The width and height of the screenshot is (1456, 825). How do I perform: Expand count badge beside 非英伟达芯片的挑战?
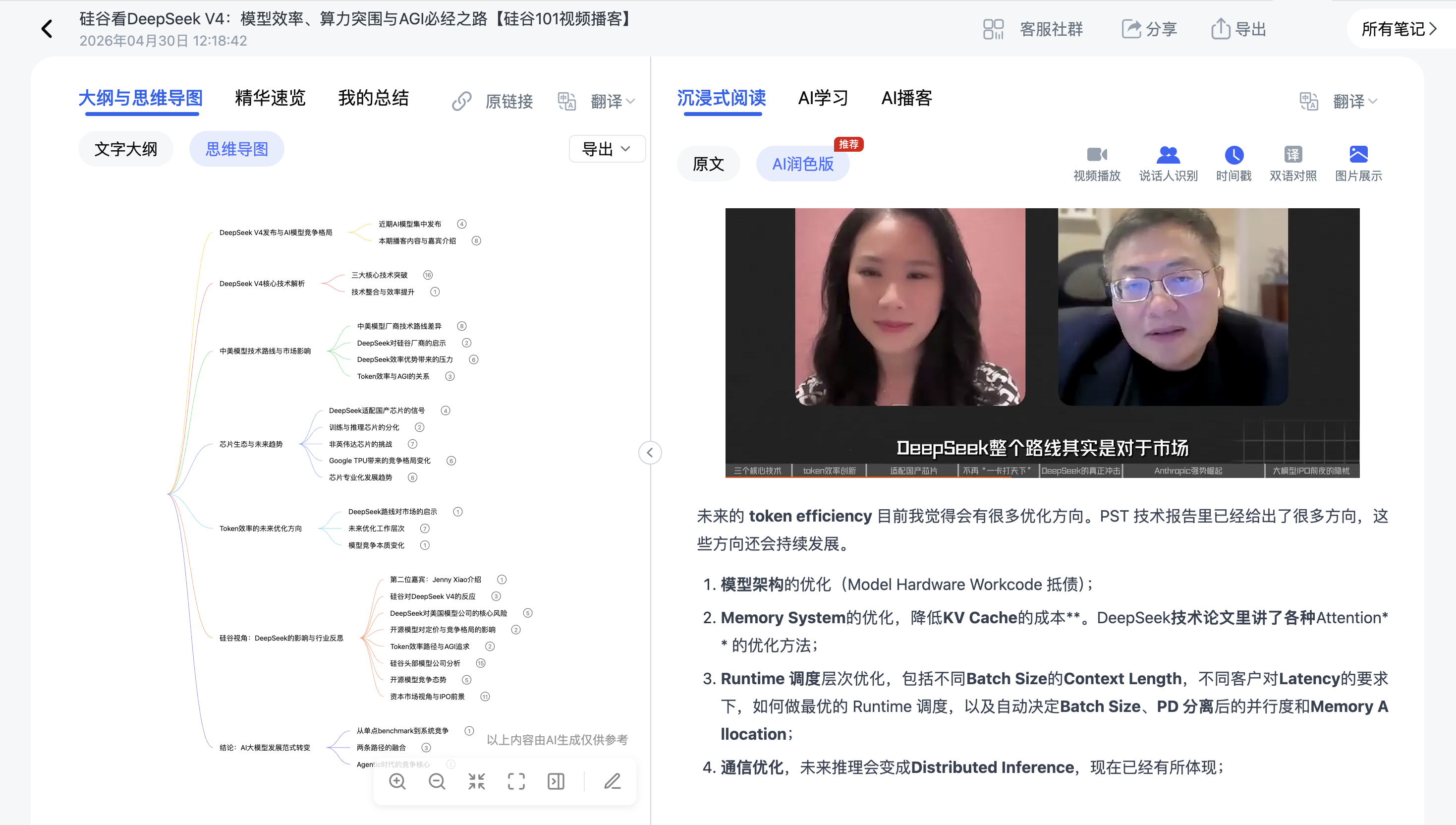413,444
